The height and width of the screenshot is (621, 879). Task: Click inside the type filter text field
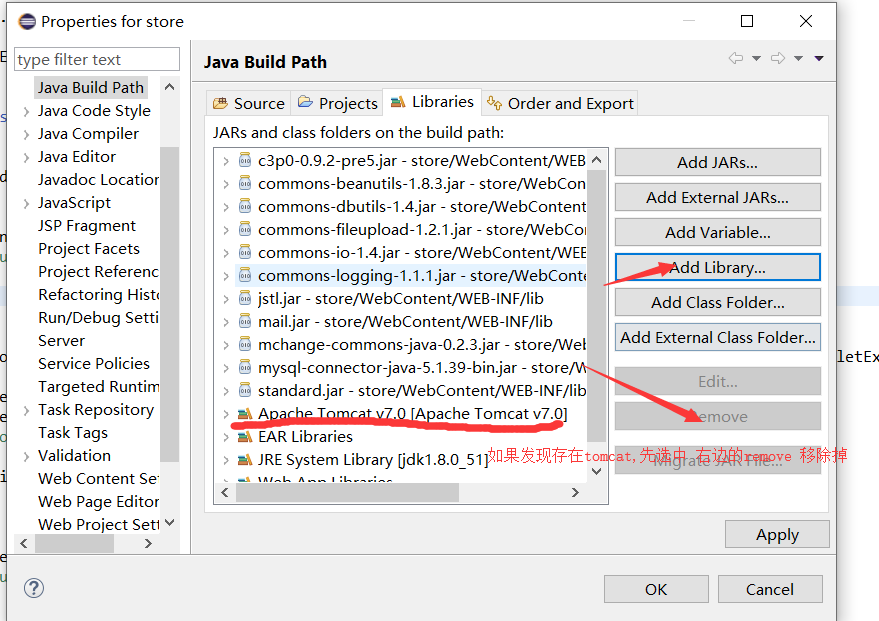(x=96, y=59)
